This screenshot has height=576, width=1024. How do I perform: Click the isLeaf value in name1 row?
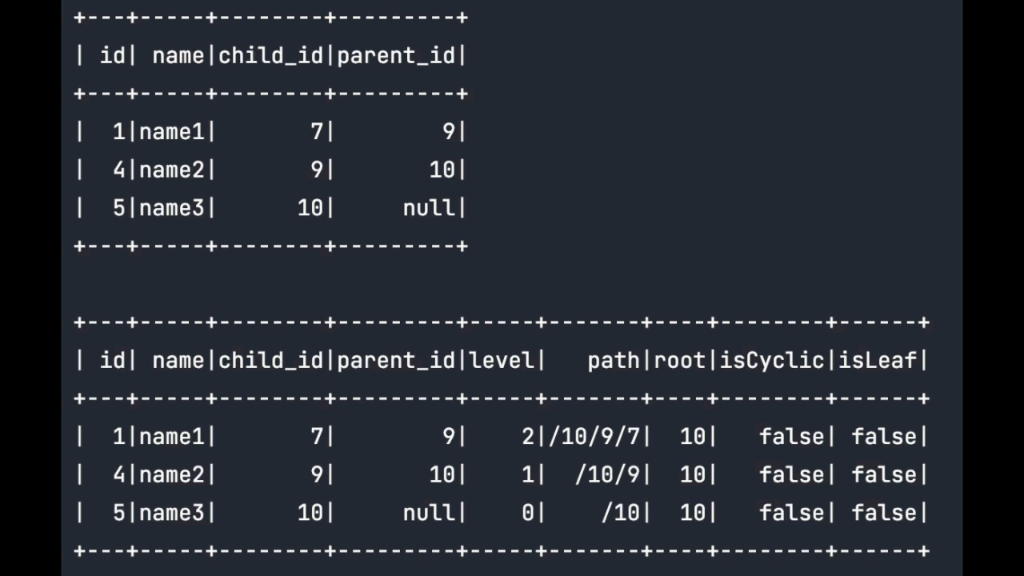click(883, 436)
